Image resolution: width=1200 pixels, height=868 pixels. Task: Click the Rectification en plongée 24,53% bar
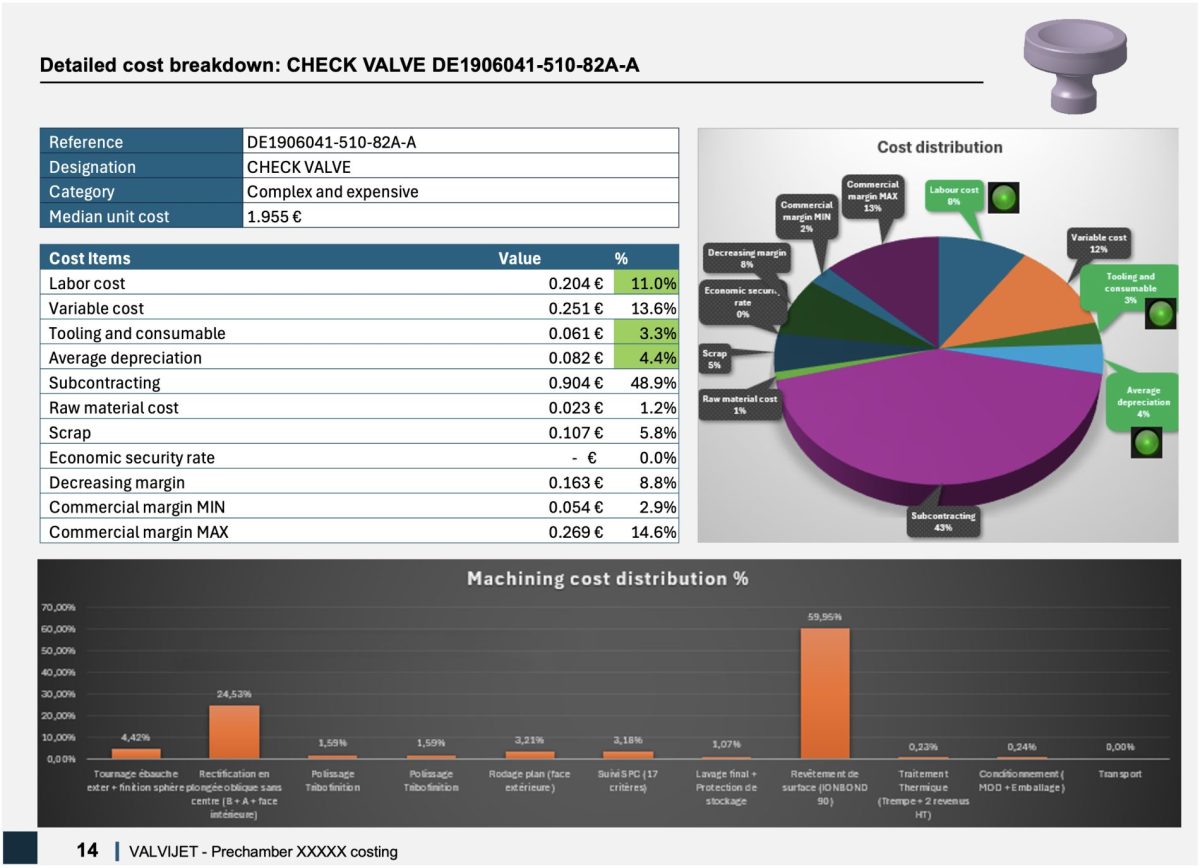[x=233, y=731]
